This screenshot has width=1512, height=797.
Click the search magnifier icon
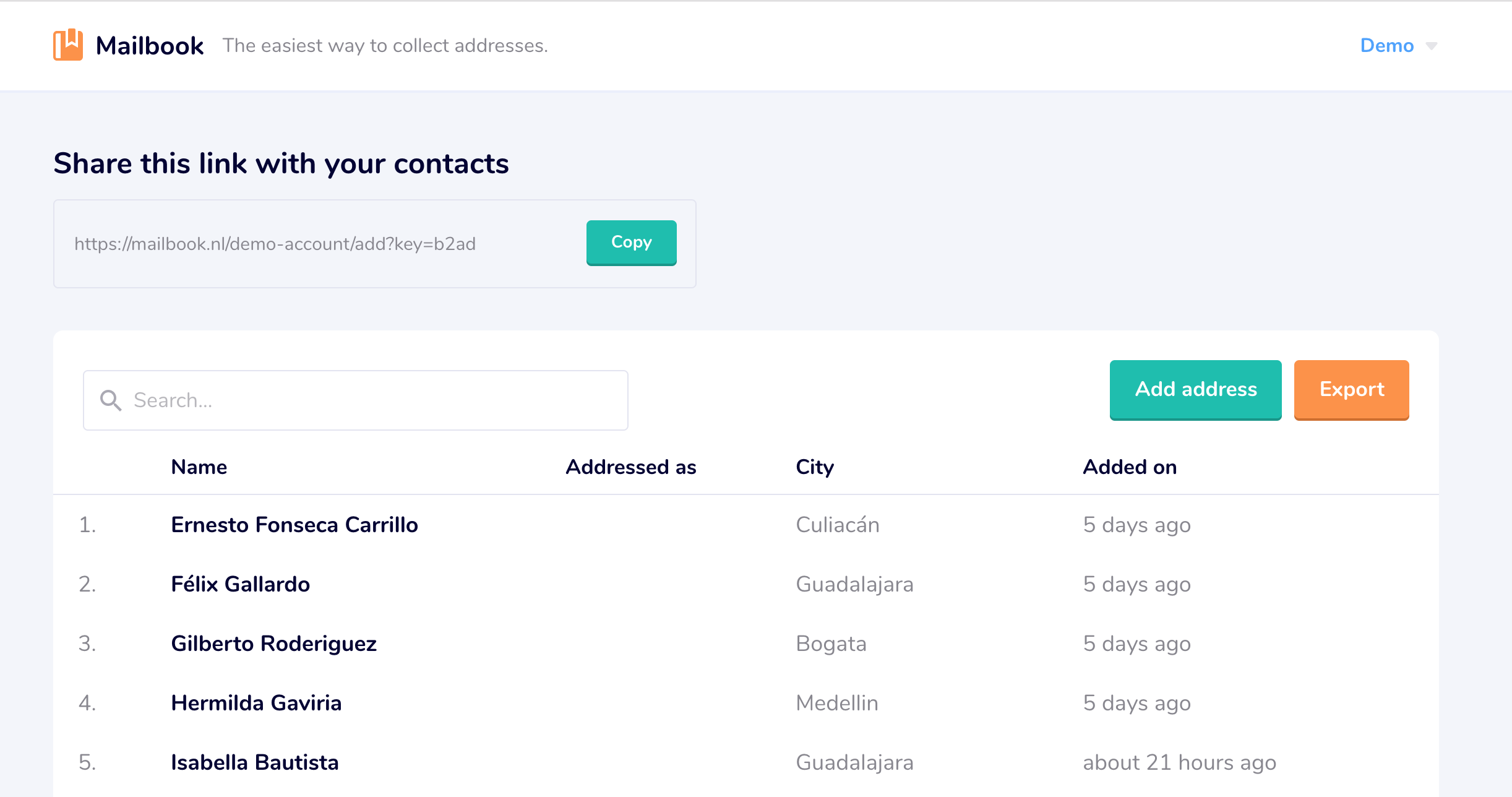pyautogui.click(x=111, y=400)
